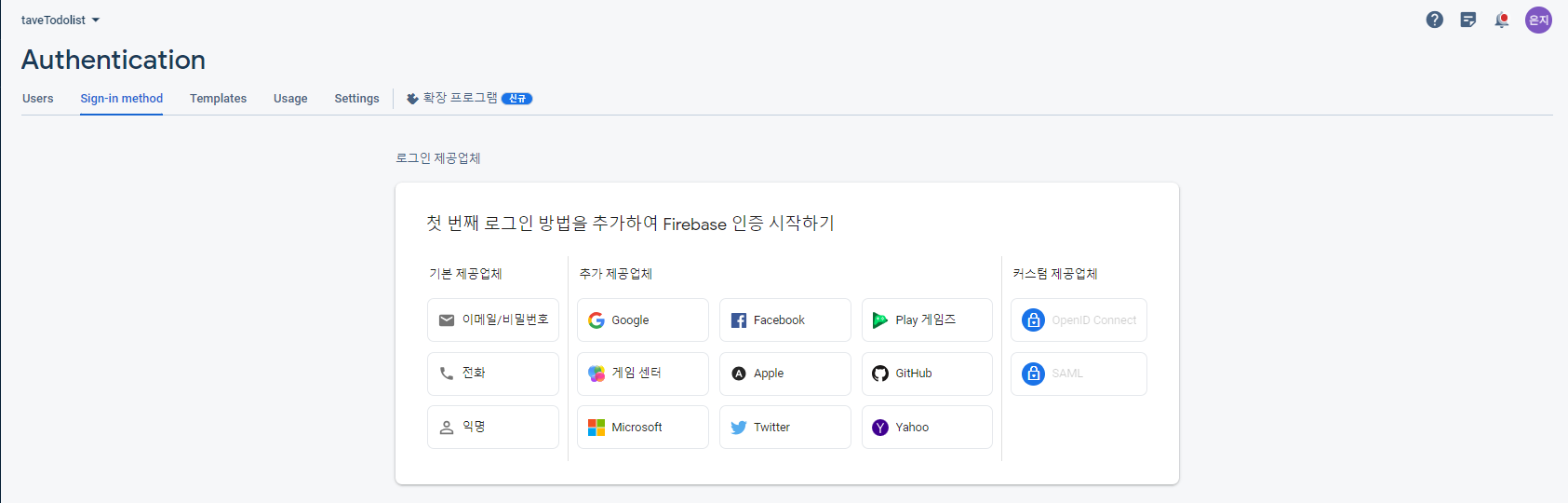Image resolution: width=1568 pixels, height=503 pixels.
Task: Choose the GitHub sign-in provider
Action: coord(927,374)
